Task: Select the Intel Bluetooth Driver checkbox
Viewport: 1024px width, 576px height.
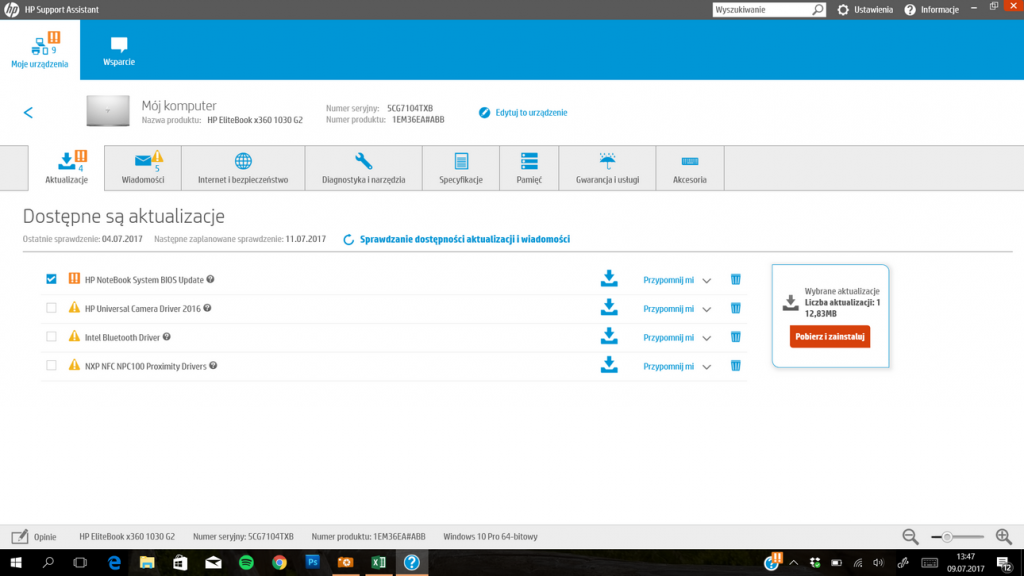Action: pos(51,337)
